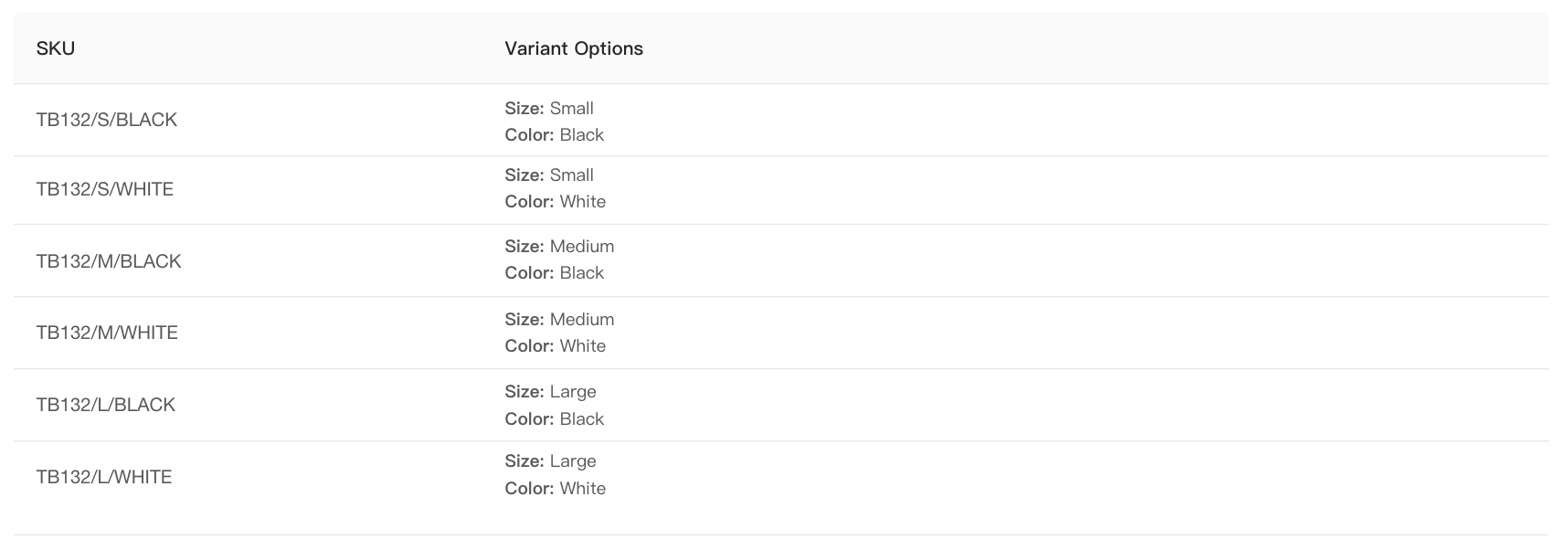Select the TB132/L/BLACK SKU entry
The width and height of the screenshot is (1568, 550).
coord(106,405)
